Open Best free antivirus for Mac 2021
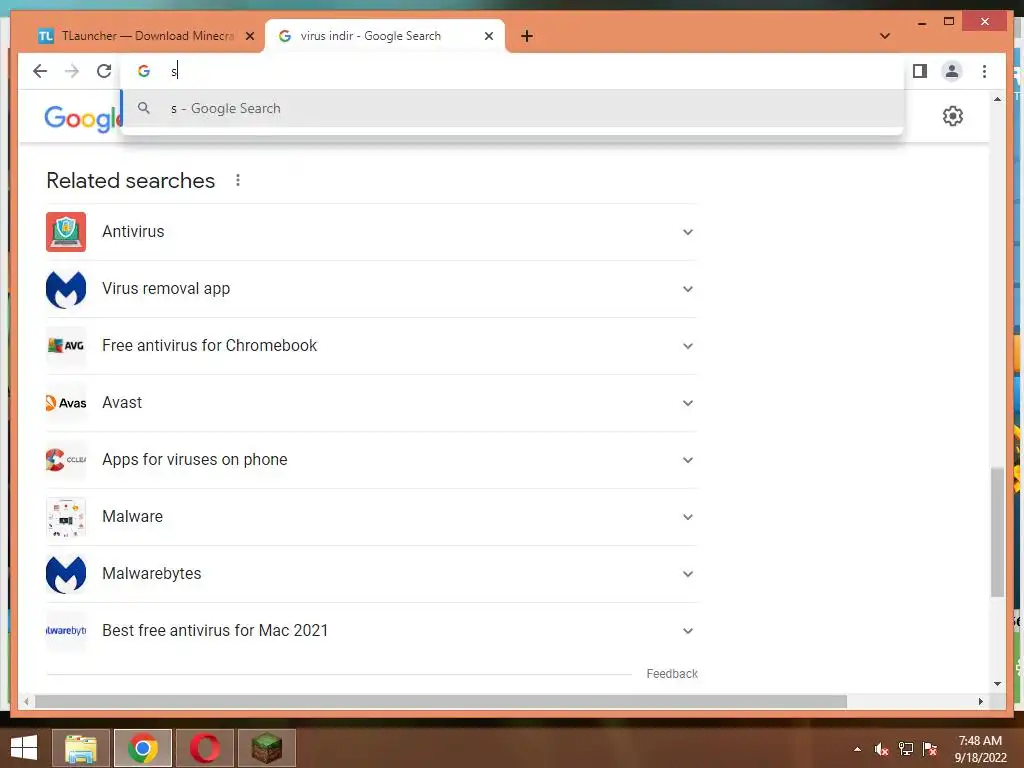The width and height of the screenshot is (1024, 768). coord(215,631)
